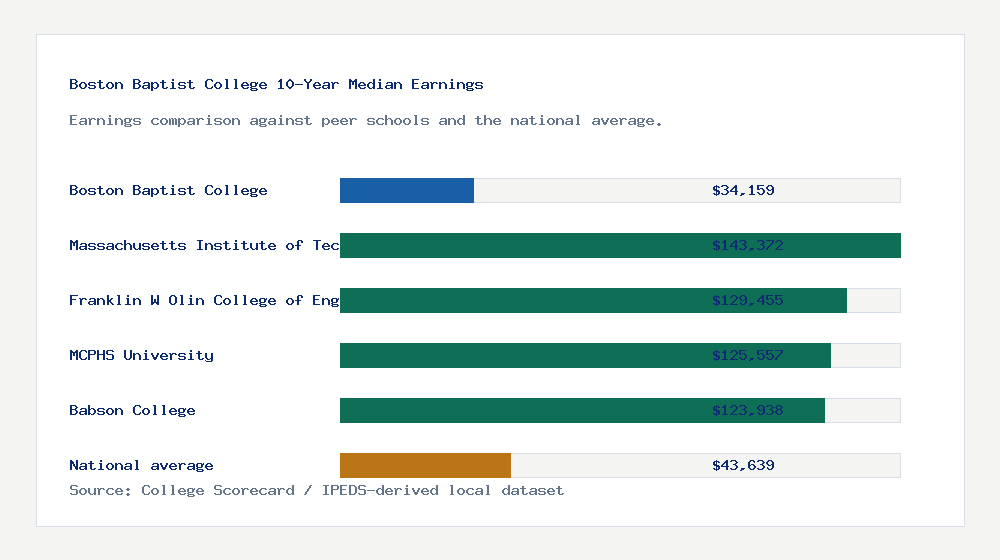Select the $125,557 value label
This screenshot has height=560, width=1000.
pyautogui.click(x=747, y=355)
